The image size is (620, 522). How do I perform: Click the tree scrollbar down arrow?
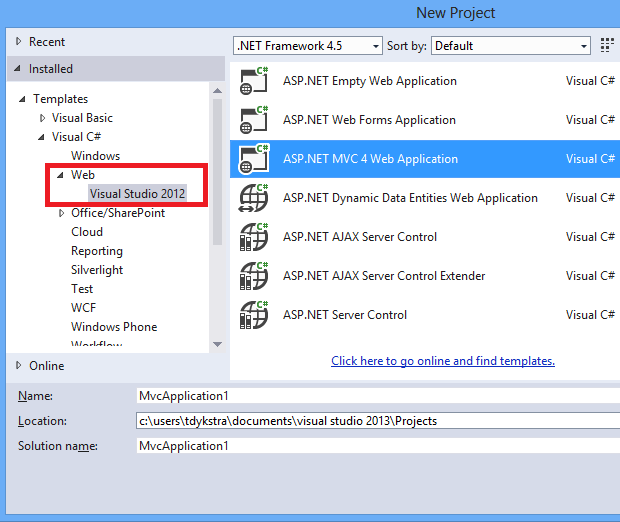217,344
